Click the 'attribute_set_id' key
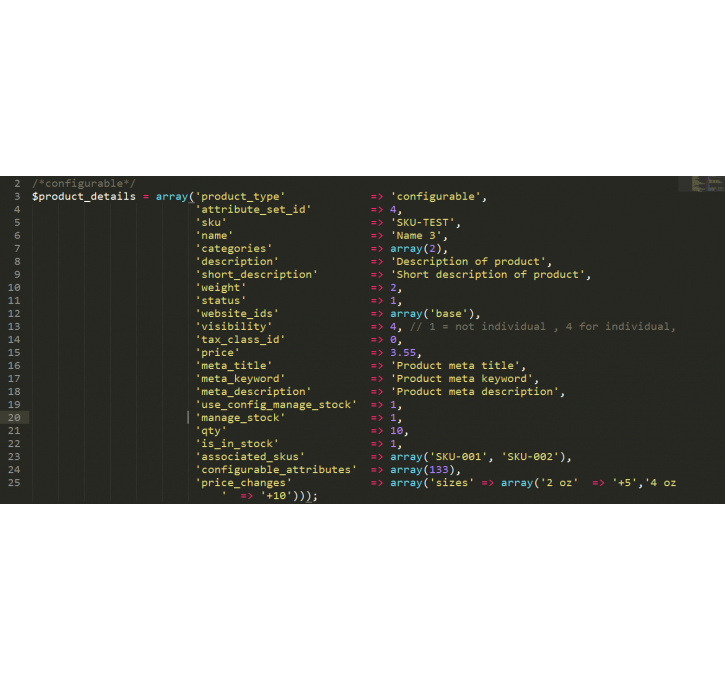 pos(253,209)
